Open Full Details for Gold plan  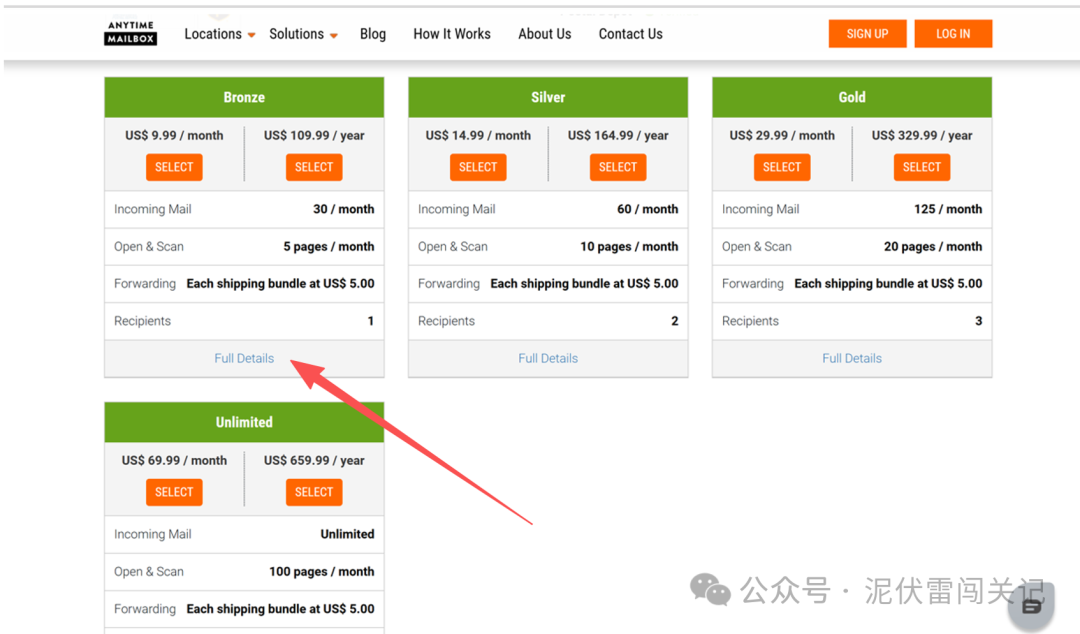(x=852, y=358)
